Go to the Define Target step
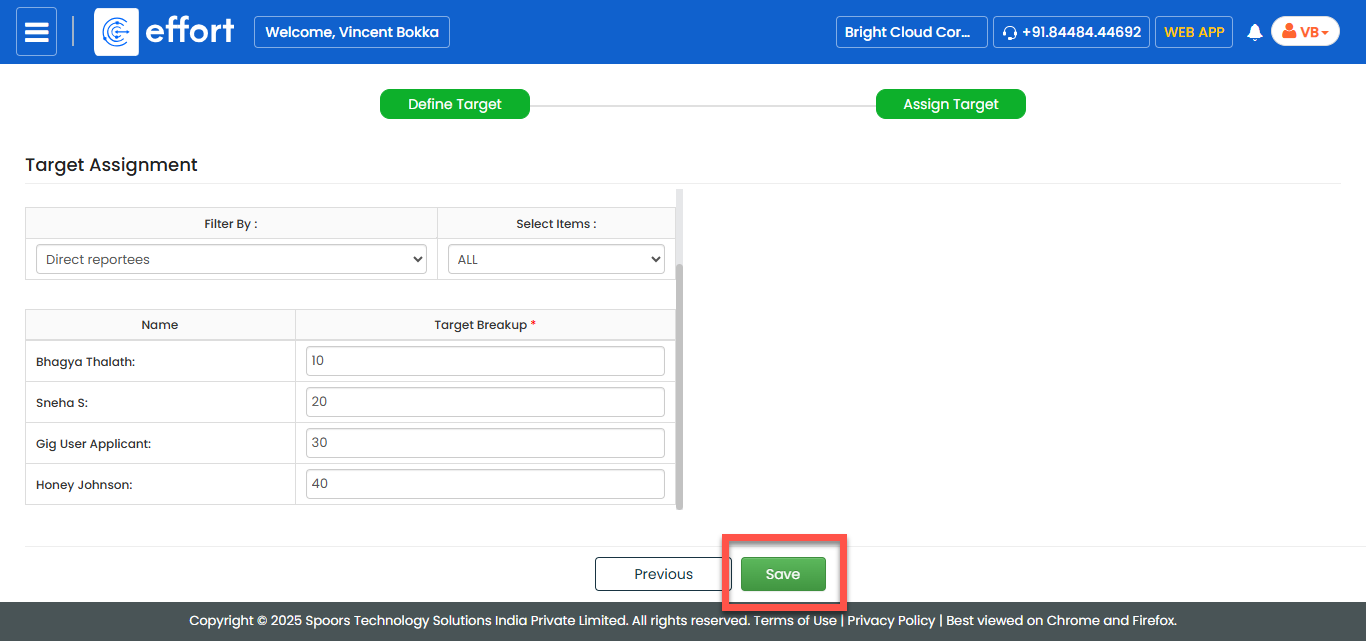1366x641 pixels. [x=455, y=104]
